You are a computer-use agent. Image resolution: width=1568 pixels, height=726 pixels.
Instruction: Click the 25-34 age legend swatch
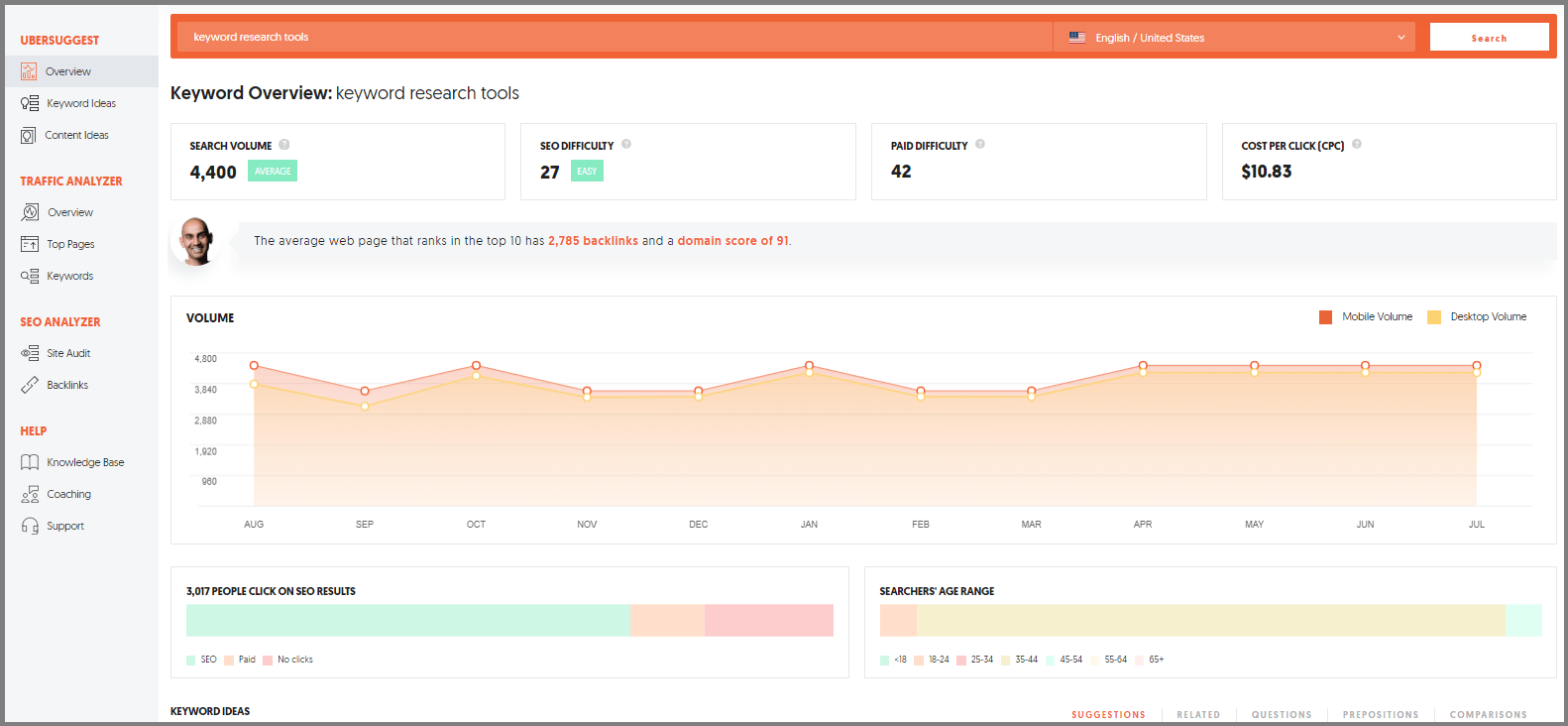click(961, 660)
